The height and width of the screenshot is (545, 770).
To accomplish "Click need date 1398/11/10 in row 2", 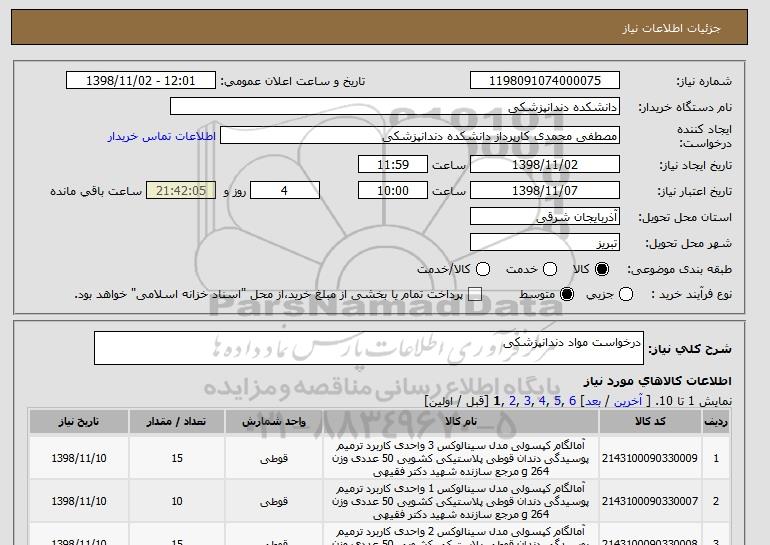I will [79, 501].
